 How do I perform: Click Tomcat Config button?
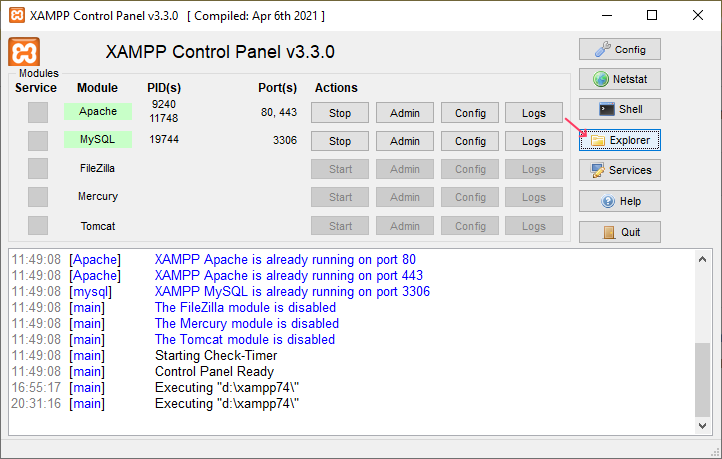pyautogui.click(x=470, y=226)
